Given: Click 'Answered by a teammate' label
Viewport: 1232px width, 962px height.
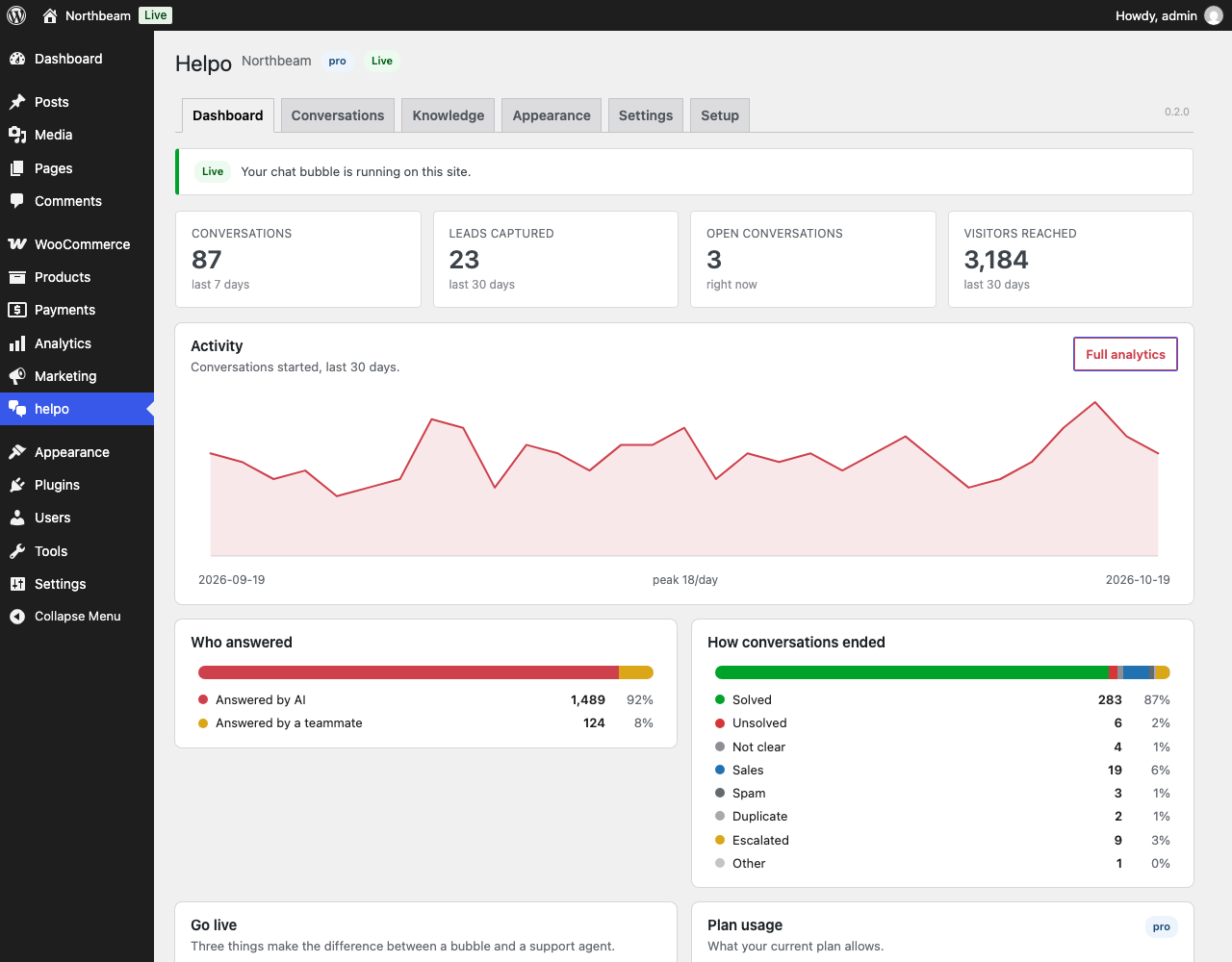Looking at the screenshot, I should point(289,723).
